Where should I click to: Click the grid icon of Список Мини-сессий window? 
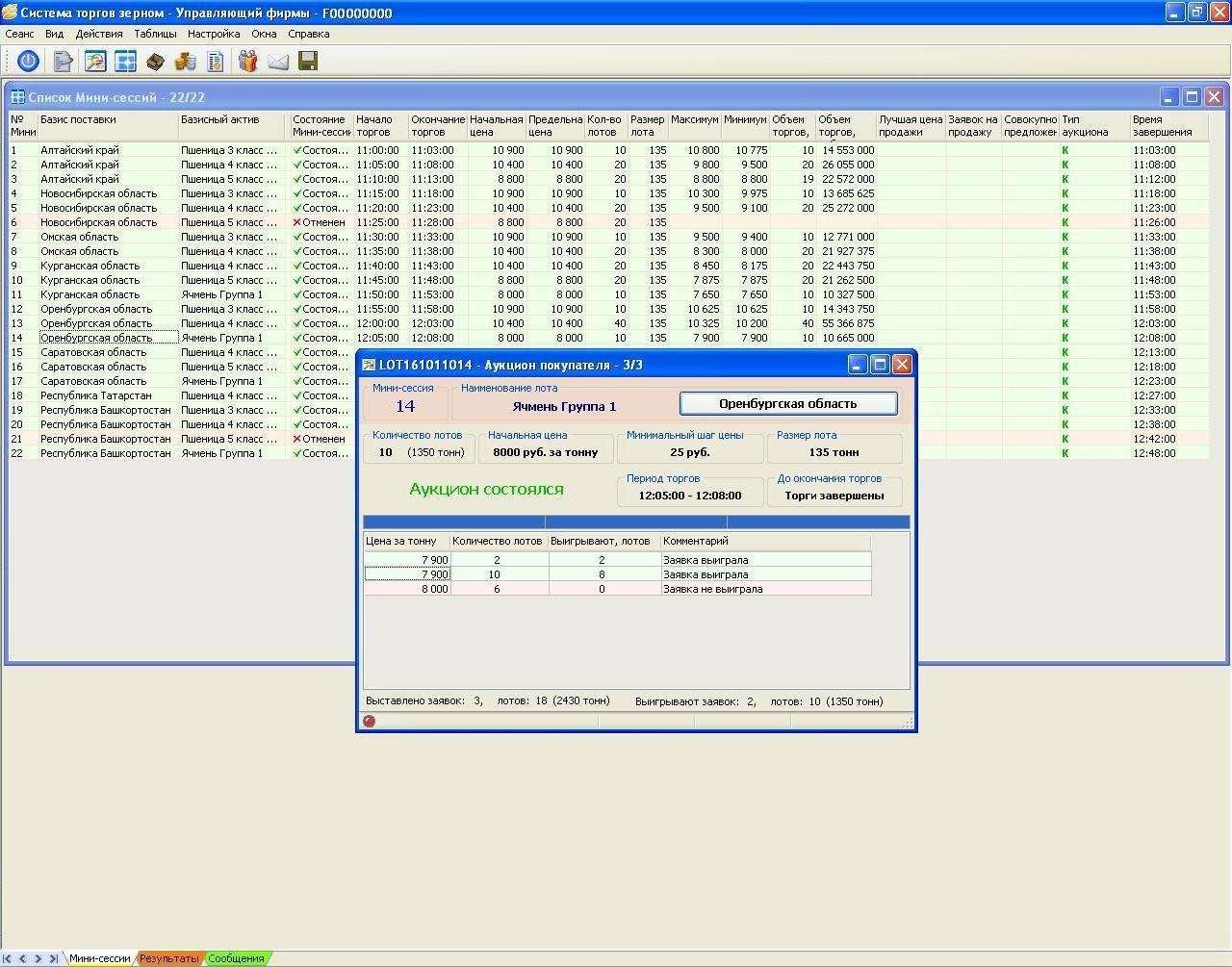pyautogui.click(x=17, y=97)
